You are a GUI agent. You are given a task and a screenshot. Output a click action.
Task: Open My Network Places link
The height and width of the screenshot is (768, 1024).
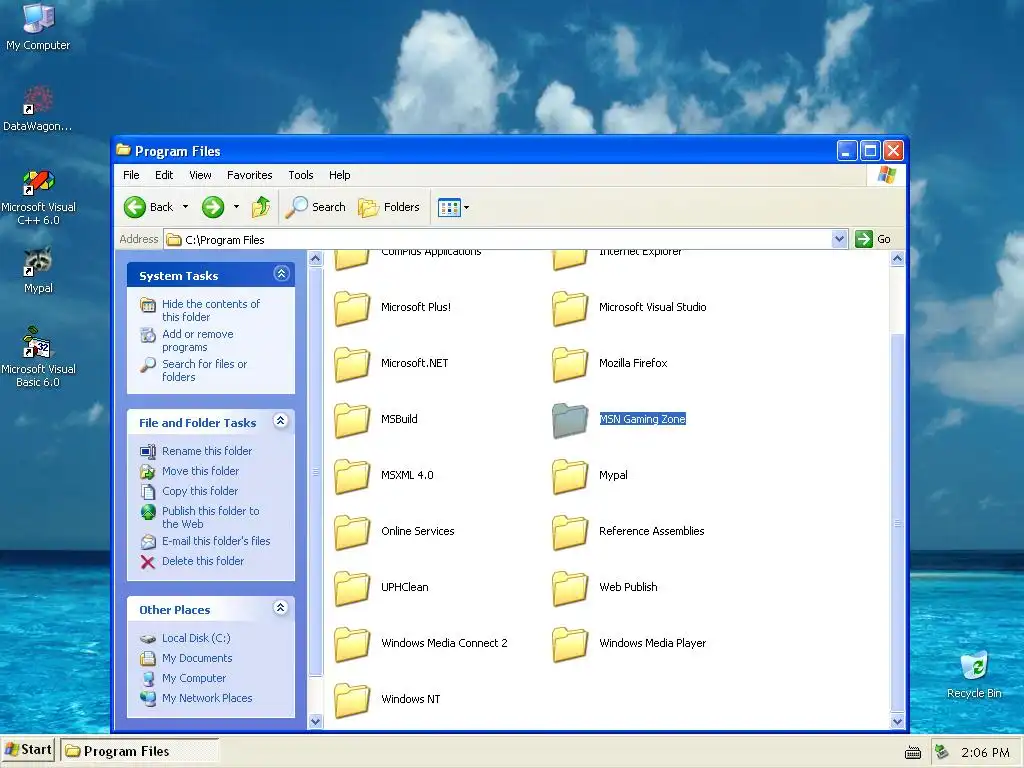pyautogui.click(x=206, y=698)
